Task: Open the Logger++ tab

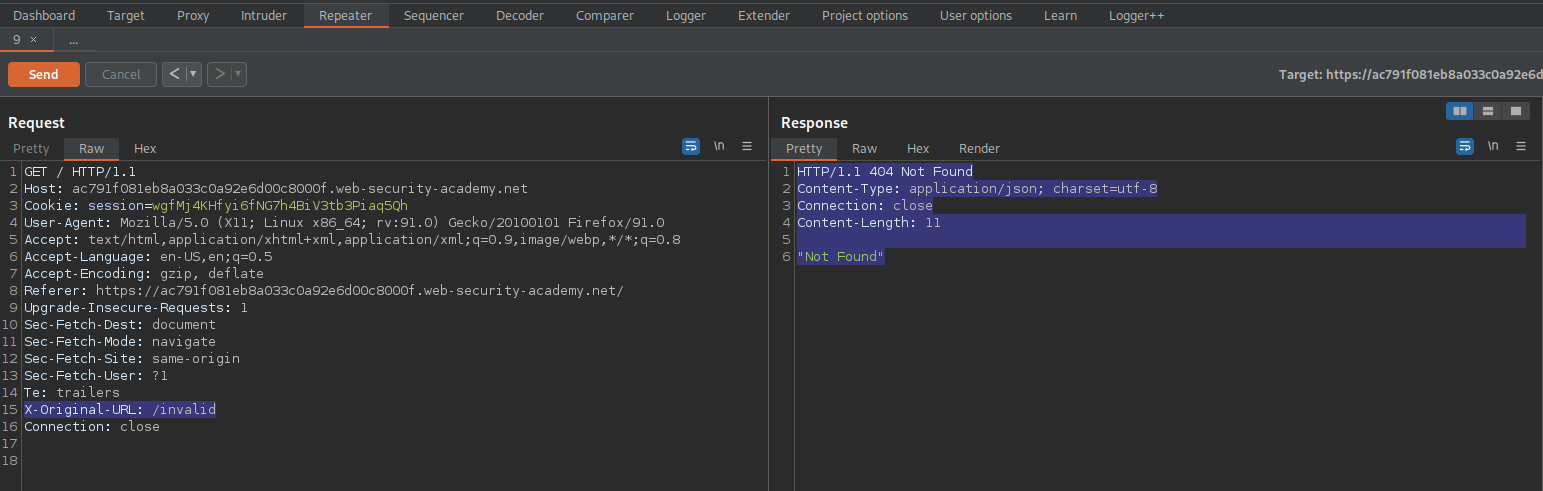Action: click(1137, 15)
